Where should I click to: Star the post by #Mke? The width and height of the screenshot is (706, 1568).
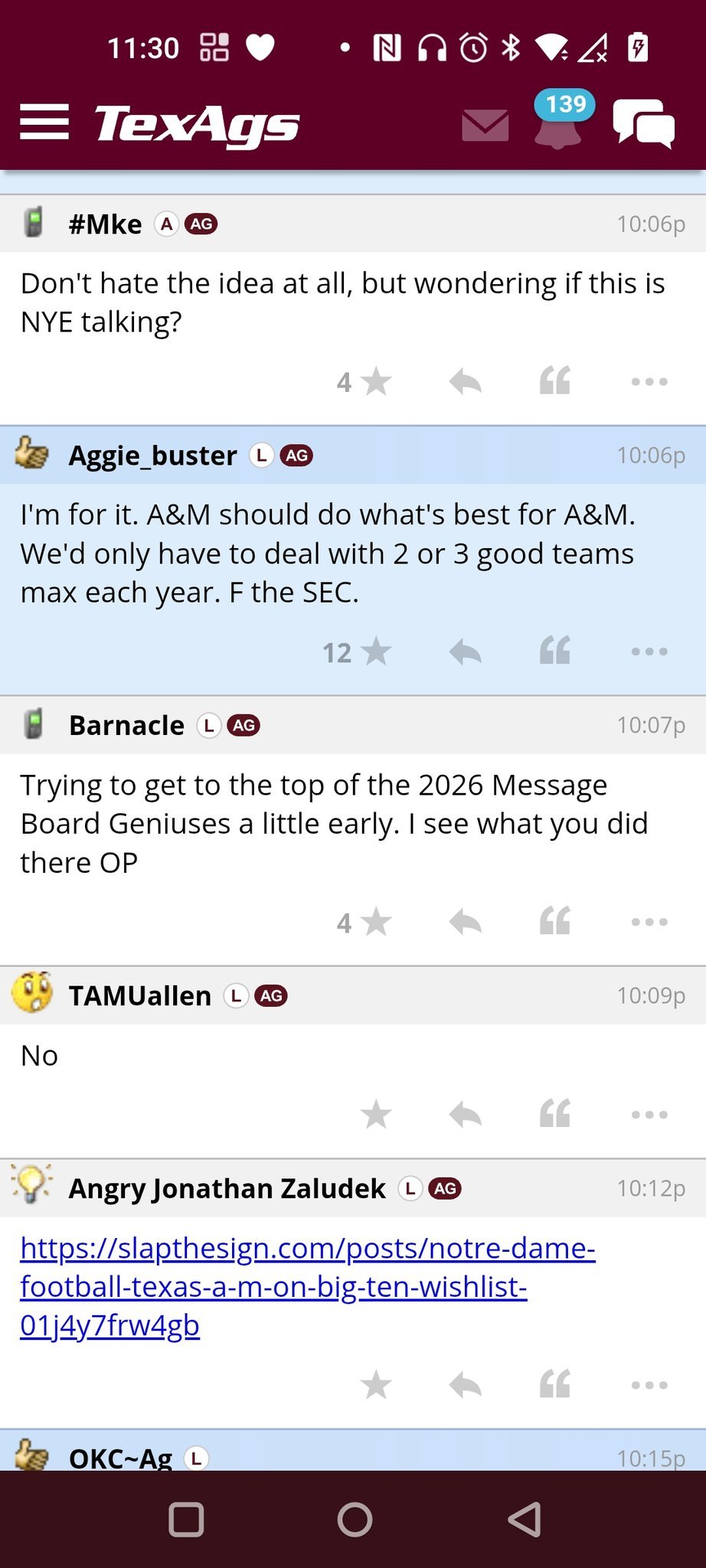pyautogui.click(x=375, y=381)
